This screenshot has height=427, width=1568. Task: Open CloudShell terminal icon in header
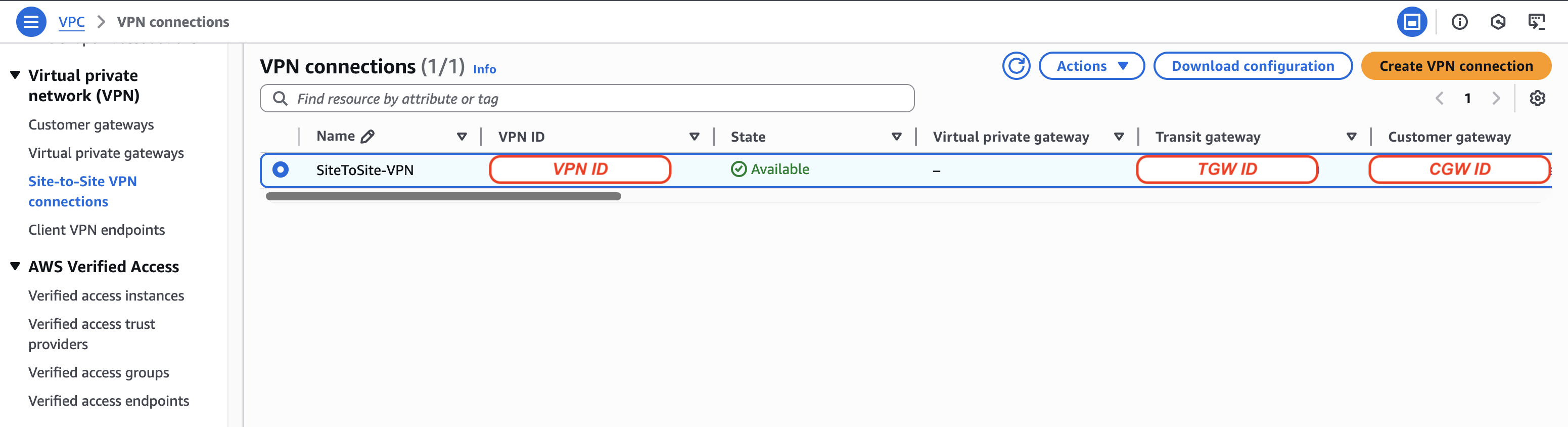pos(1536,22)
